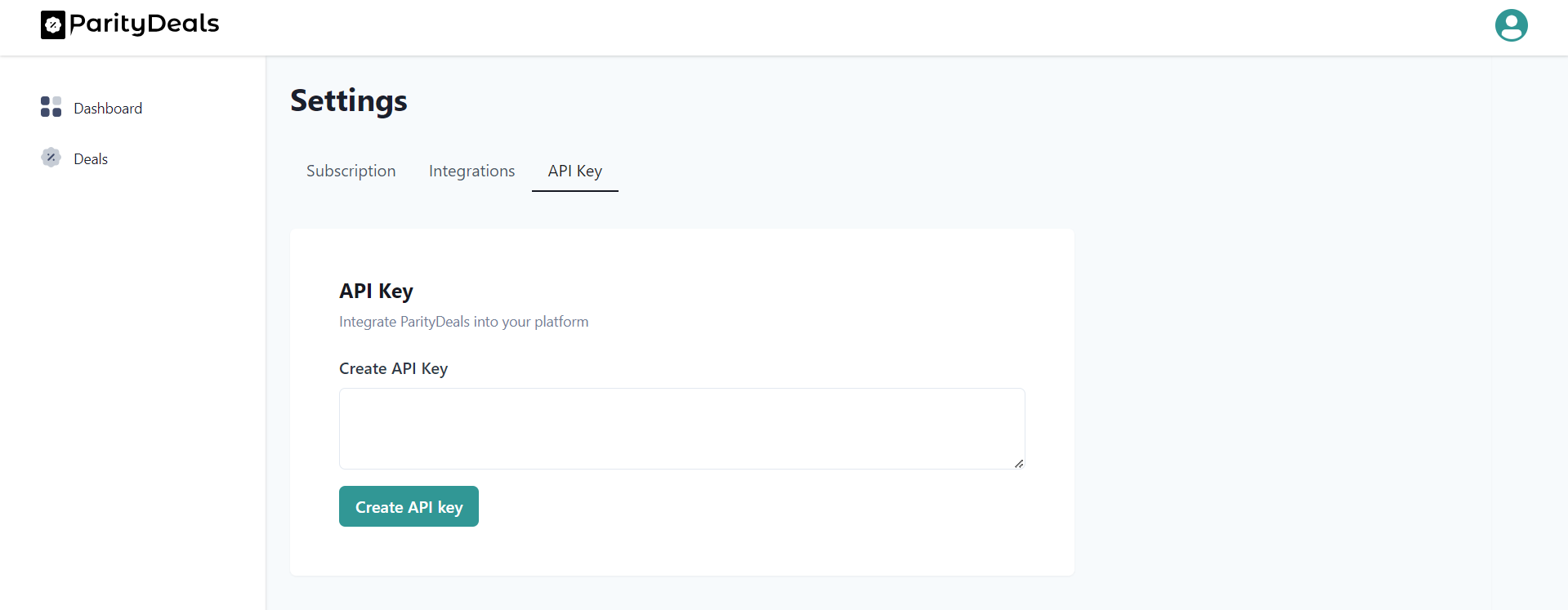Click the ParityDeals logo badge icon

click(x=53, y=25)
